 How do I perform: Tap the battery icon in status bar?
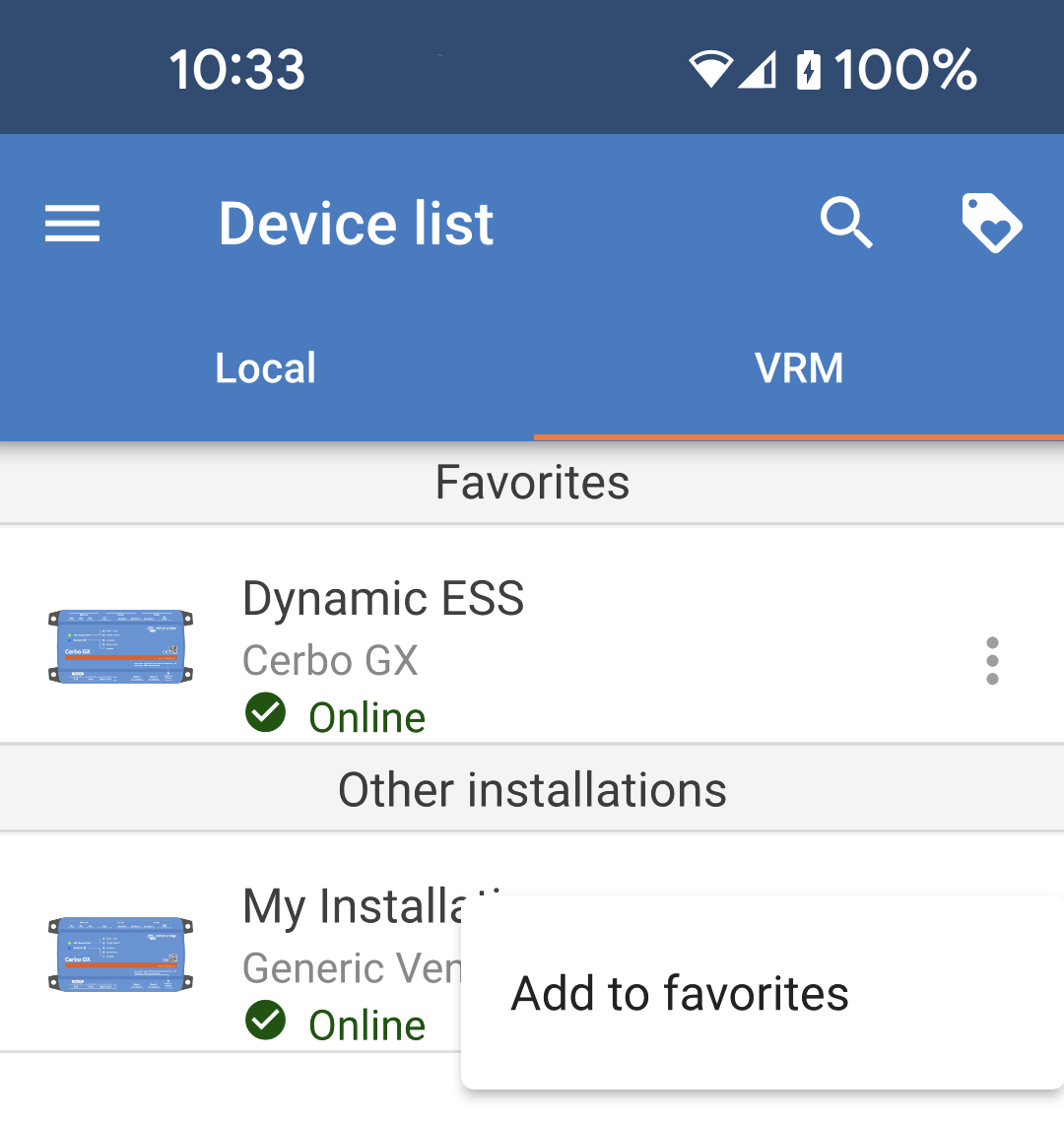pos(808,71)
